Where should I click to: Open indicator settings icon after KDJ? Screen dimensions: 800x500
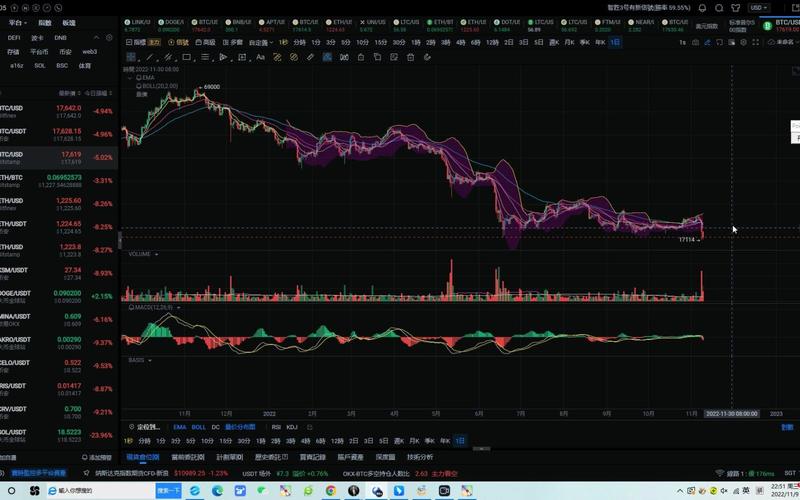click(310, 427)
